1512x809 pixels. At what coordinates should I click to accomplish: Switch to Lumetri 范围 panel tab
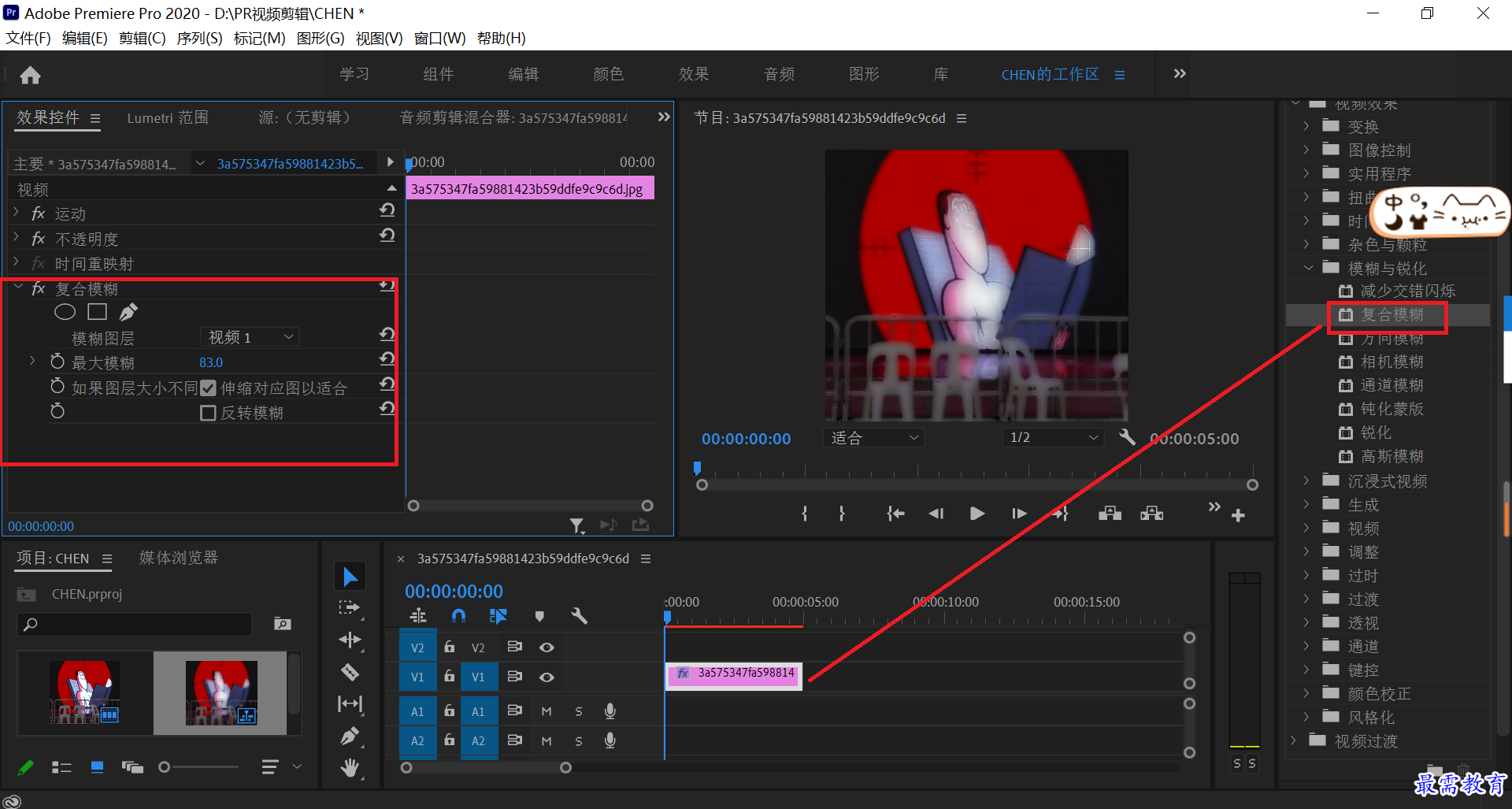coord(168,117)
